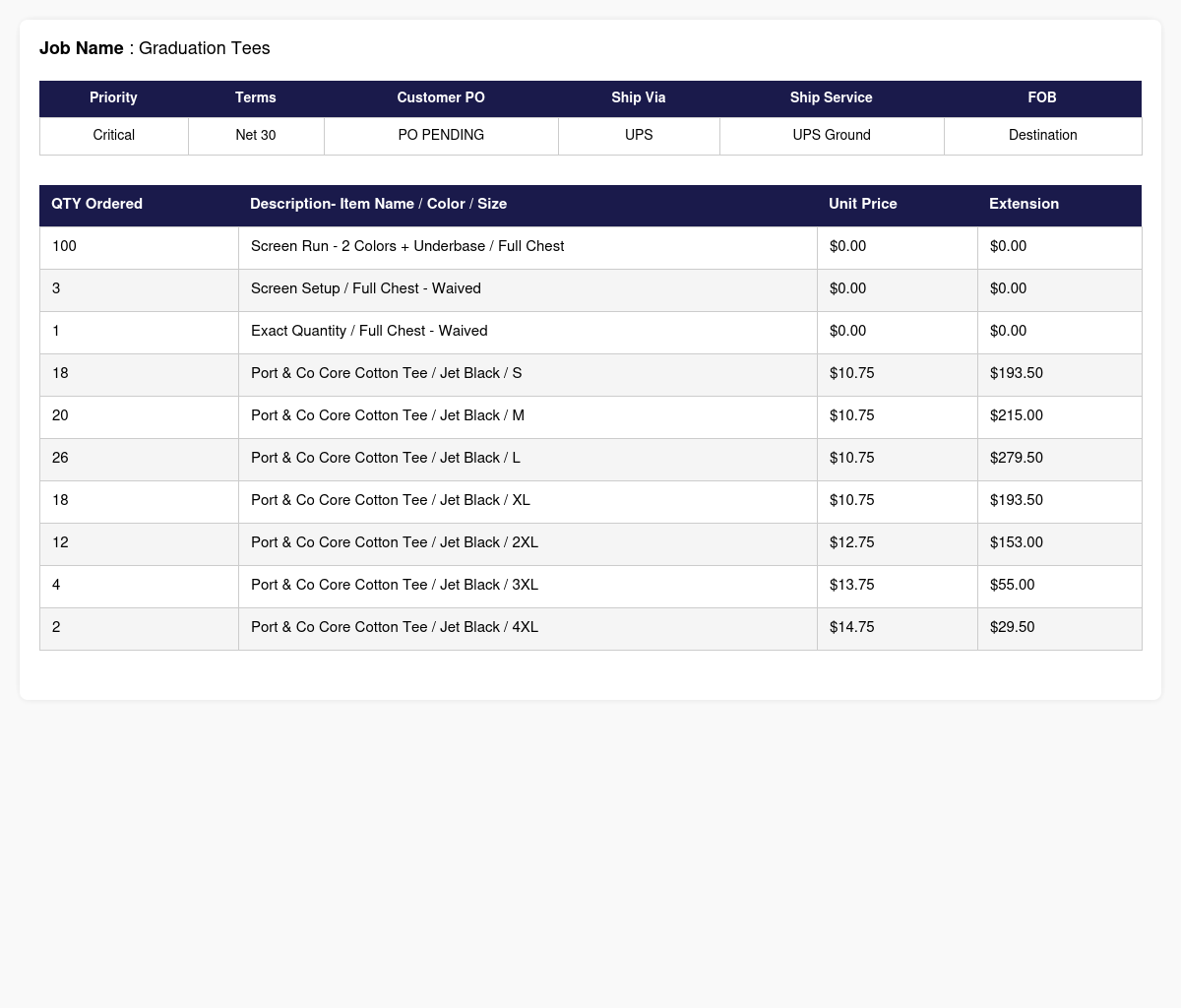Select the Critical priority cell
Viewport: 1181px width, 1008px height.
point(114,135)
